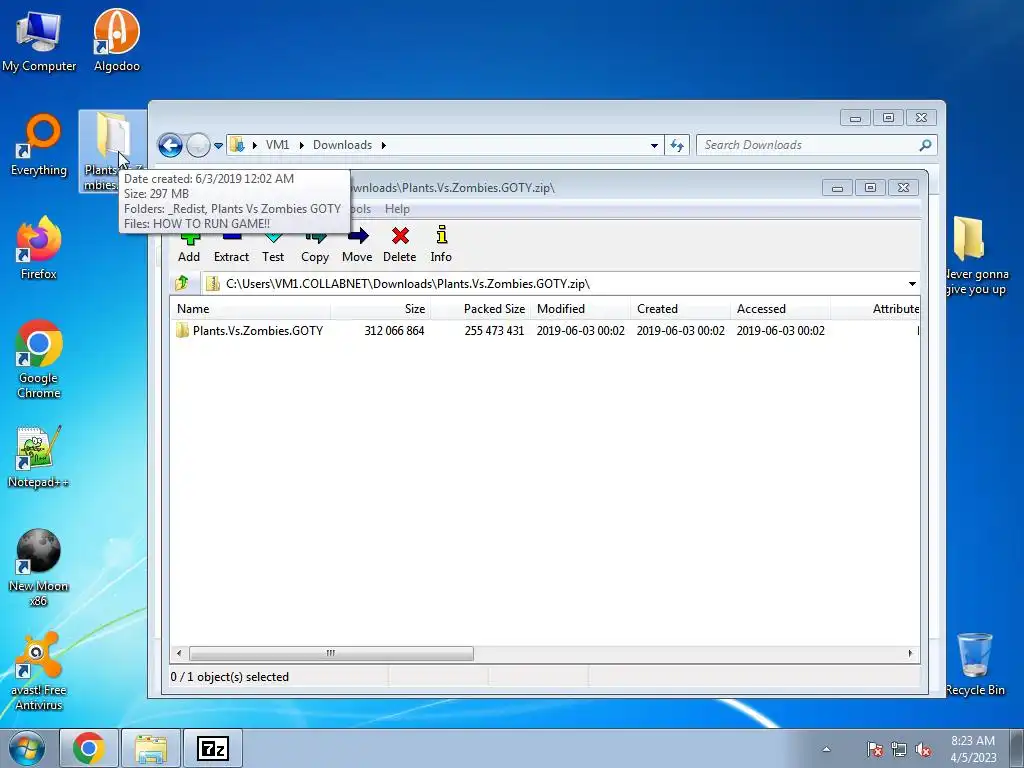
Task: Select the Plants.Vs.Zombies.GOTY folder row
Action: (545, 330)
